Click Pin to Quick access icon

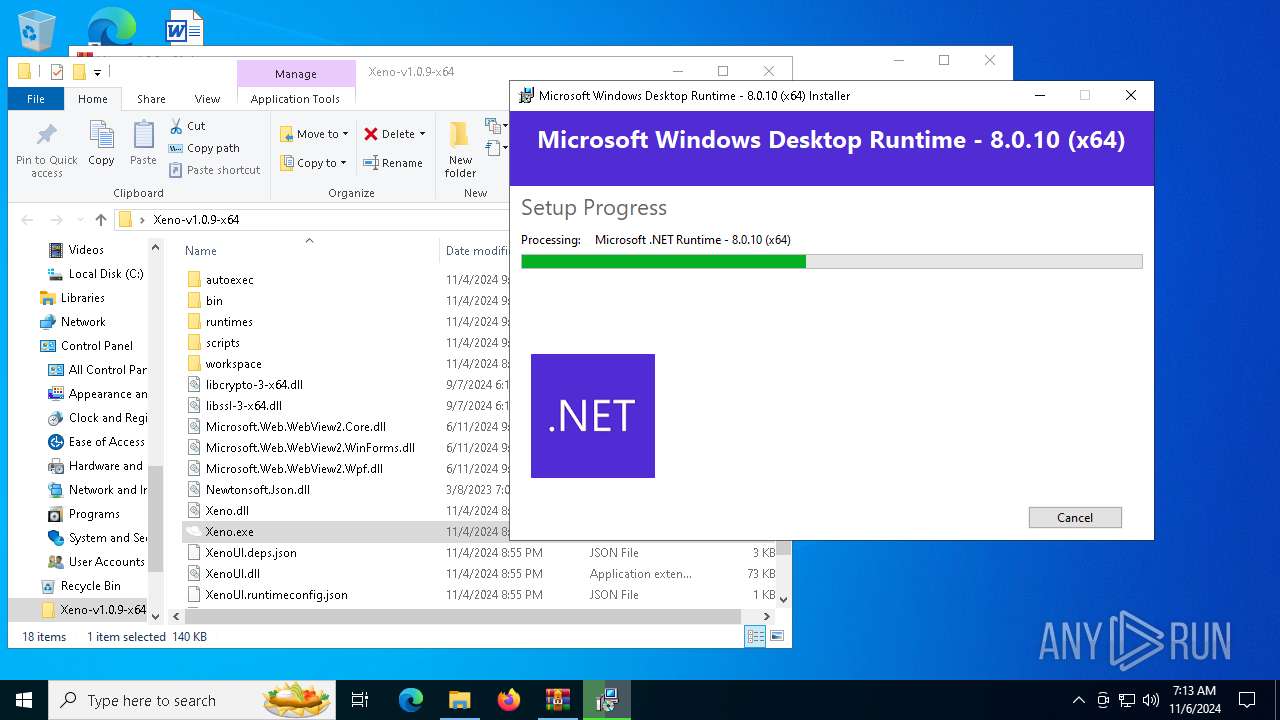pos(46,151)
